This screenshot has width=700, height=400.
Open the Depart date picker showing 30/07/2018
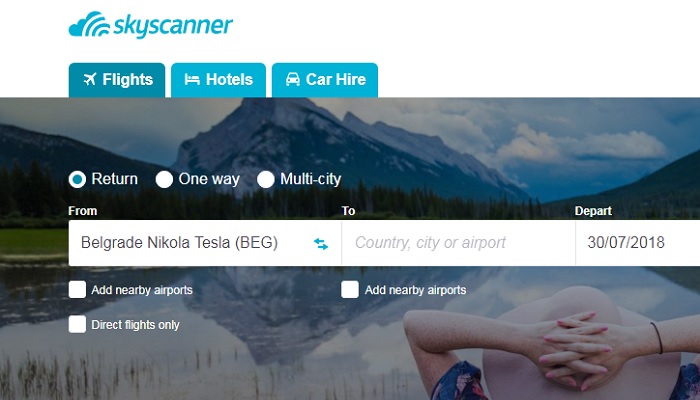[x=638, y=243]
